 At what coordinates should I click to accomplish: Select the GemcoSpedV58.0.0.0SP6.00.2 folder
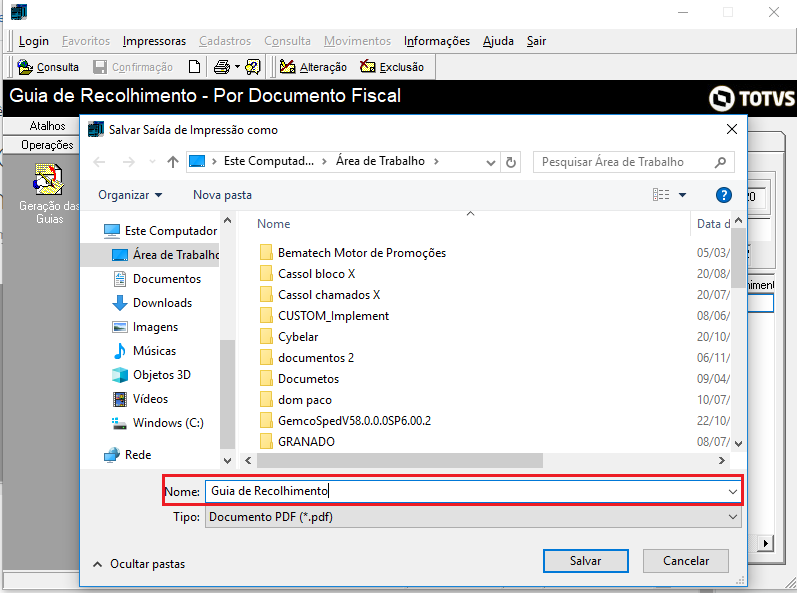[345, 421]
